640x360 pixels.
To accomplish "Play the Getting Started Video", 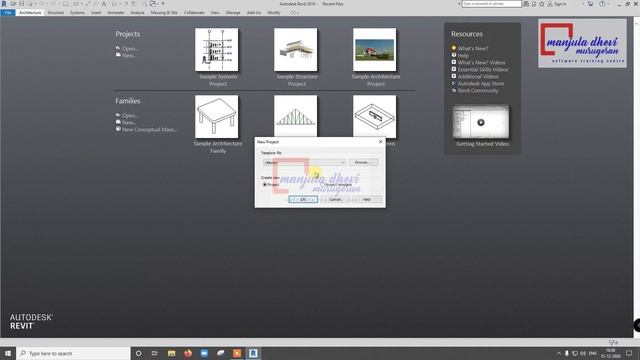I will [x=481, y=122].
